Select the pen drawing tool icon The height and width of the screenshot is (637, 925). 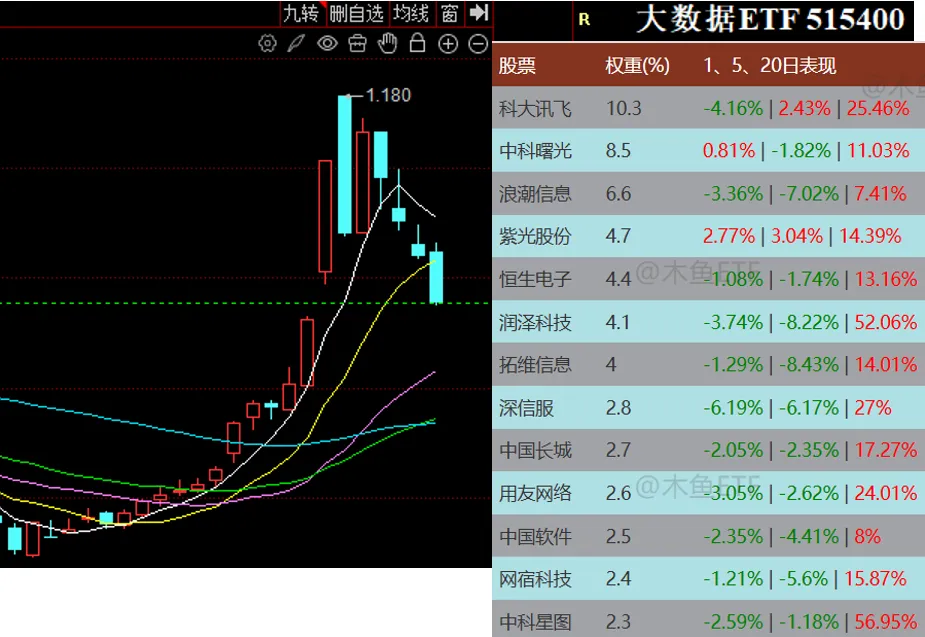point(296,44)
